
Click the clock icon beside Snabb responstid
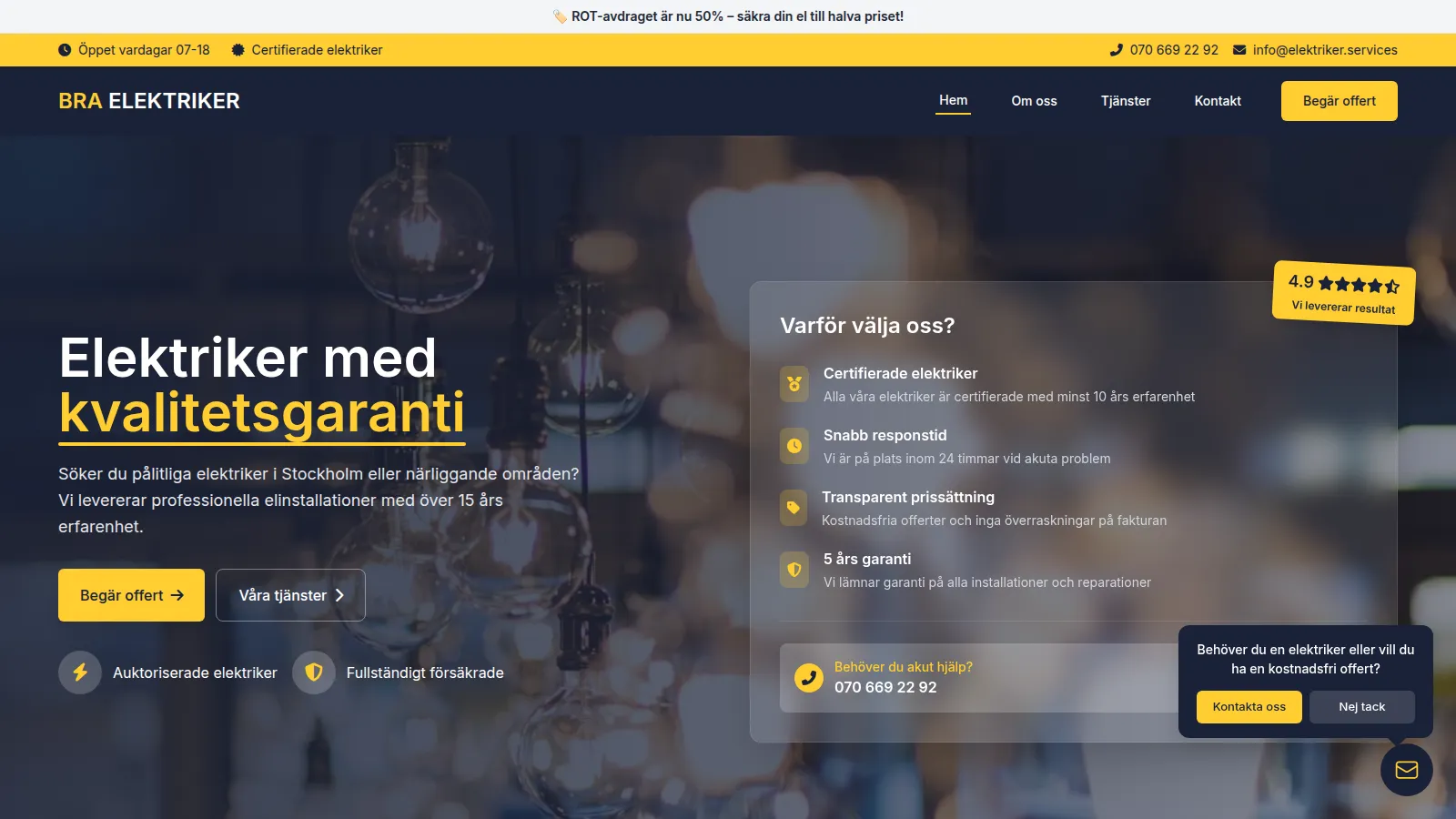coord(794,446)
